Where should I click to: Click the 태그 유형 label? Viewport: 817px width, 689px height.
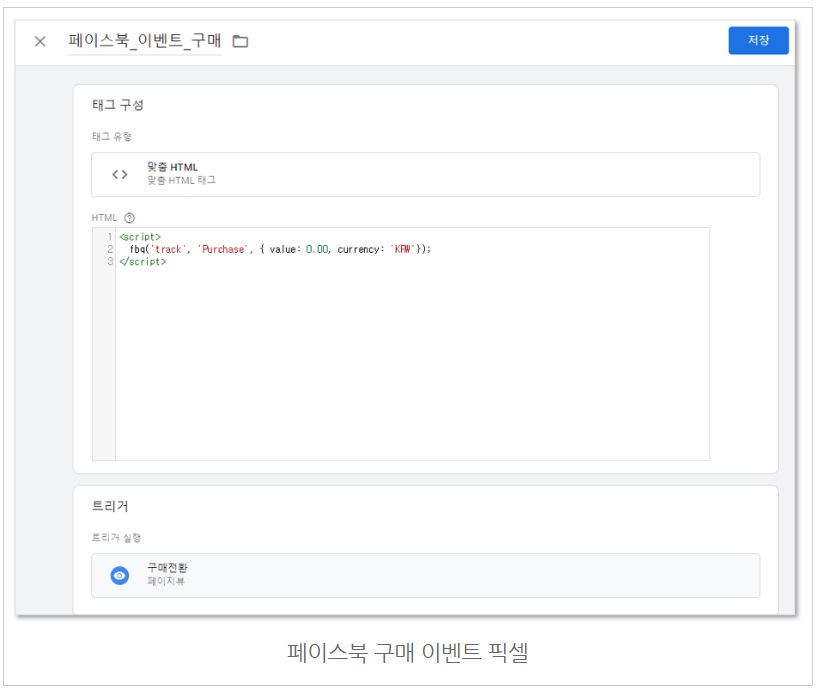(x=112, y=137)
